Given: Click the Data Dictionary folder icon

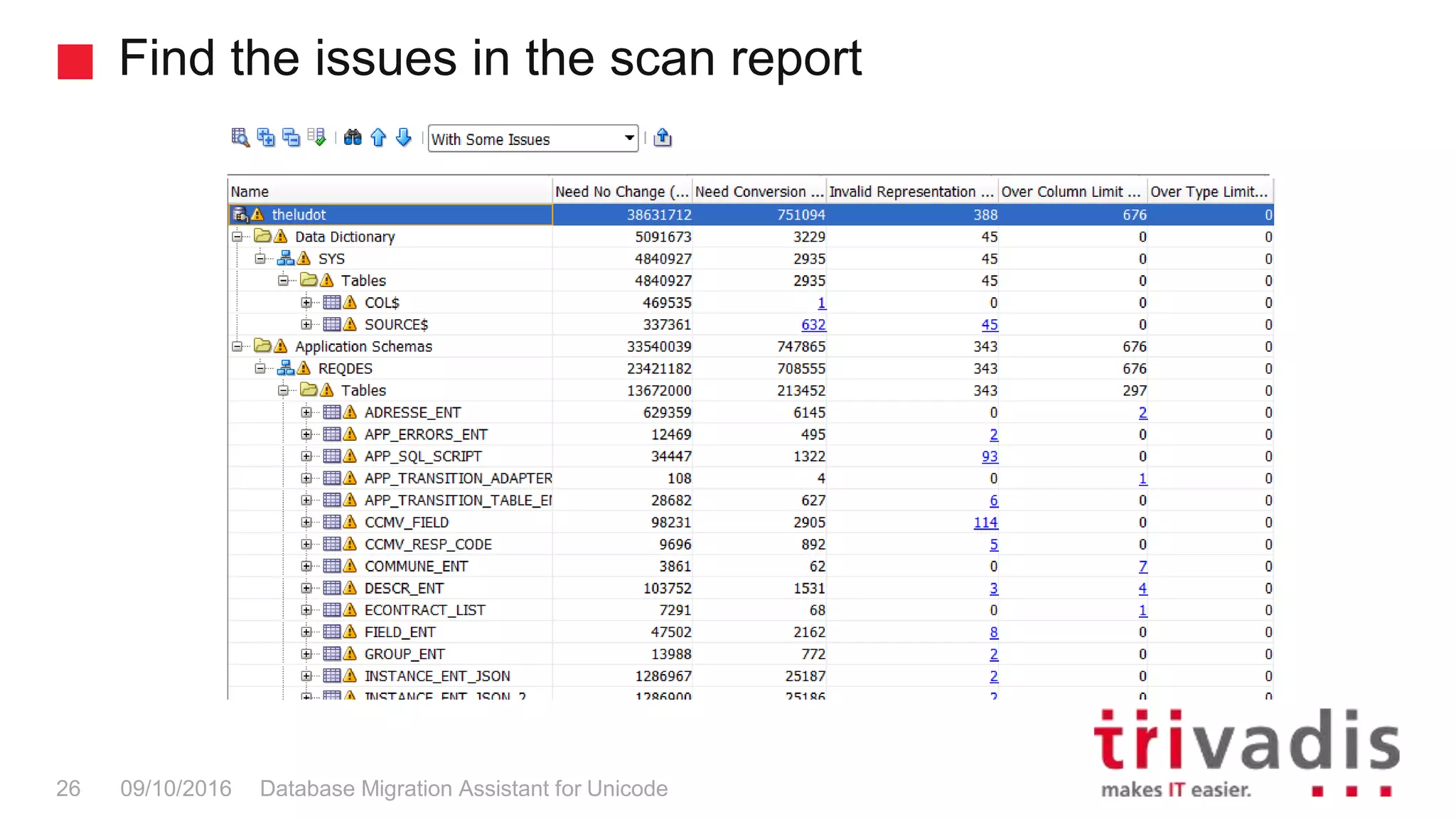Looking at the screenshot, I should point(262,236).
